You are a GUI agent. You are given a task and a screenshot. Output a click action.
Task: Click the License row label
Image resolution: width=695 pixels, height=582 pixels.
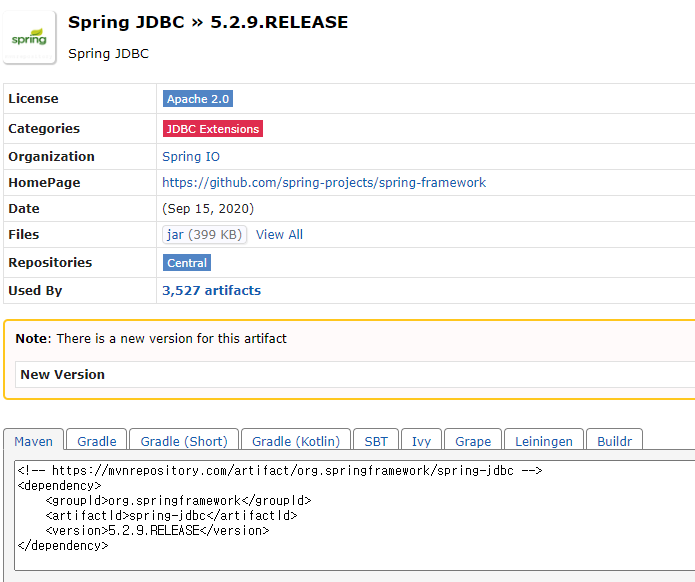tap(33, 98)
